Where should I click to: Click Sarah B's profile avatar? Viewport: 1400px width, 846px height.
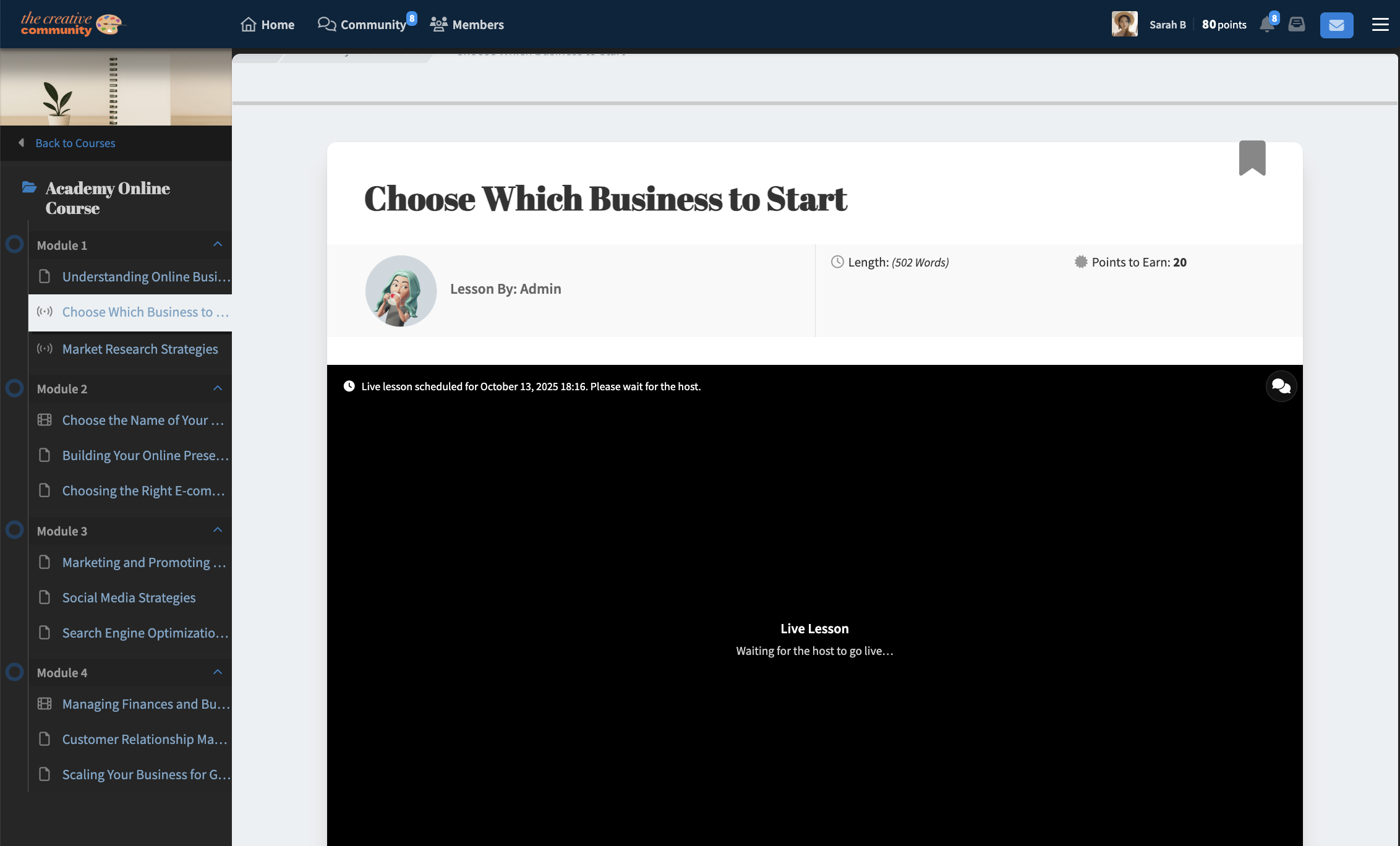1124,24
